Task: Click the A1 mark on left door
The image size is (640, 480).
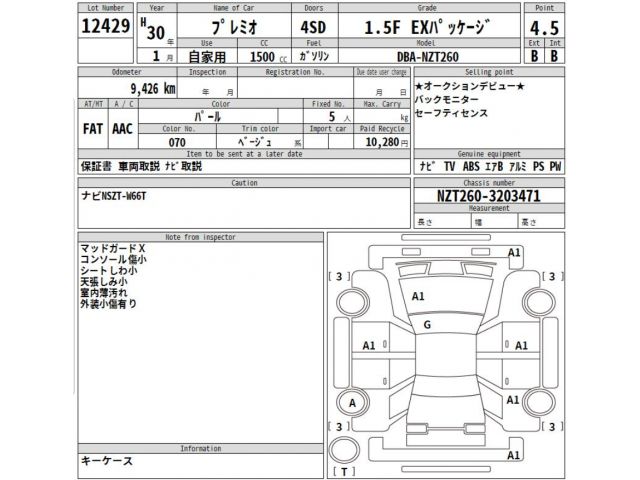Action: click(x=369, y=345)
